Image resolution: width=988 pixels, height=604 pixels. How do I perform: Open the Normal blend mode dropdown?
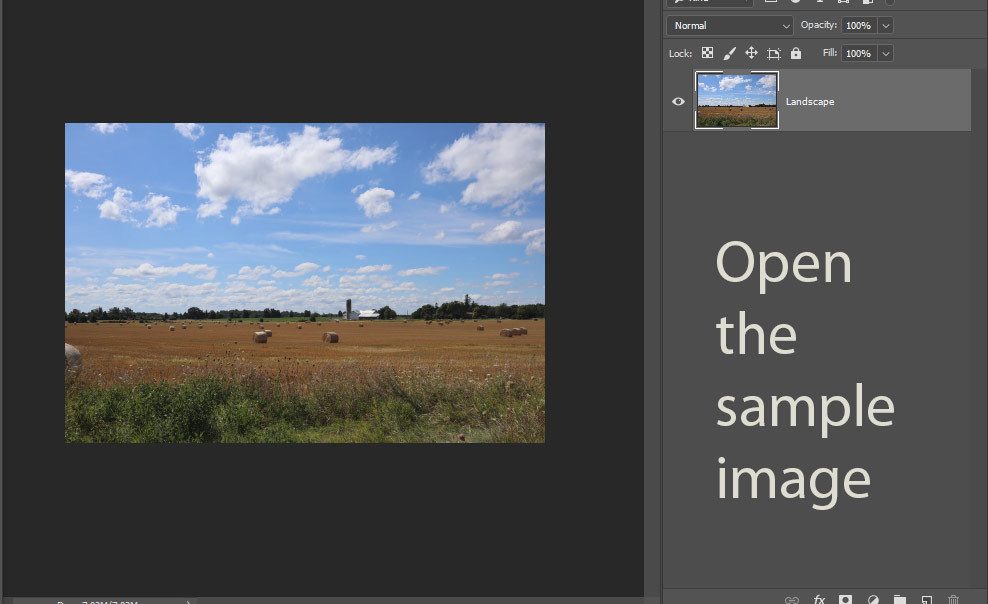tap(730, 25)
